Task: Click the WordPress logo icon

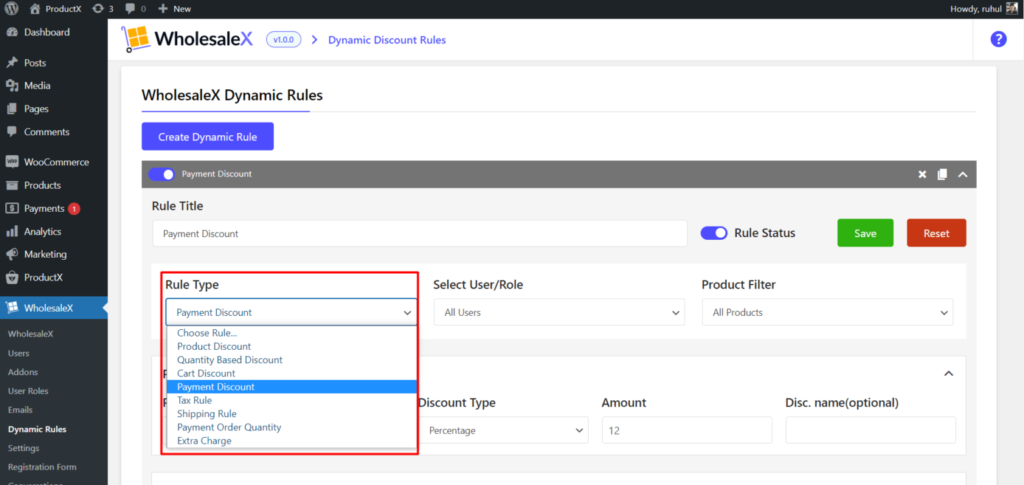Action: (12, 9)
